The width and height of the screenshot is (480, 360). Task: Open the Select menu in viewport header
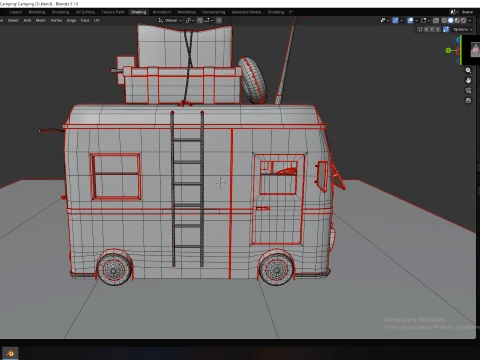(x=13, y=20)
